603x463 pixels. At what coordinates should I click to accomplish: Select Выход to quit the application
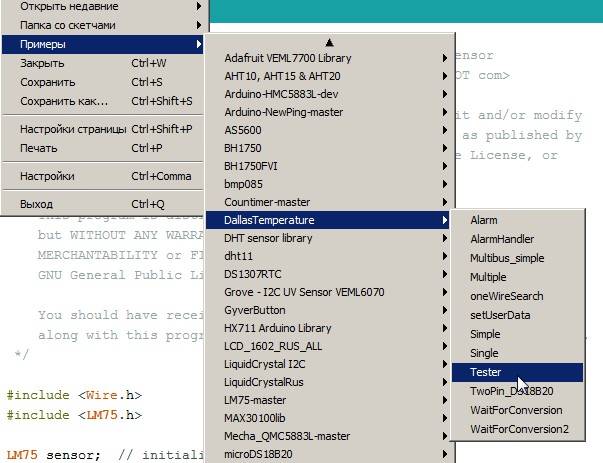pos(37,204)
